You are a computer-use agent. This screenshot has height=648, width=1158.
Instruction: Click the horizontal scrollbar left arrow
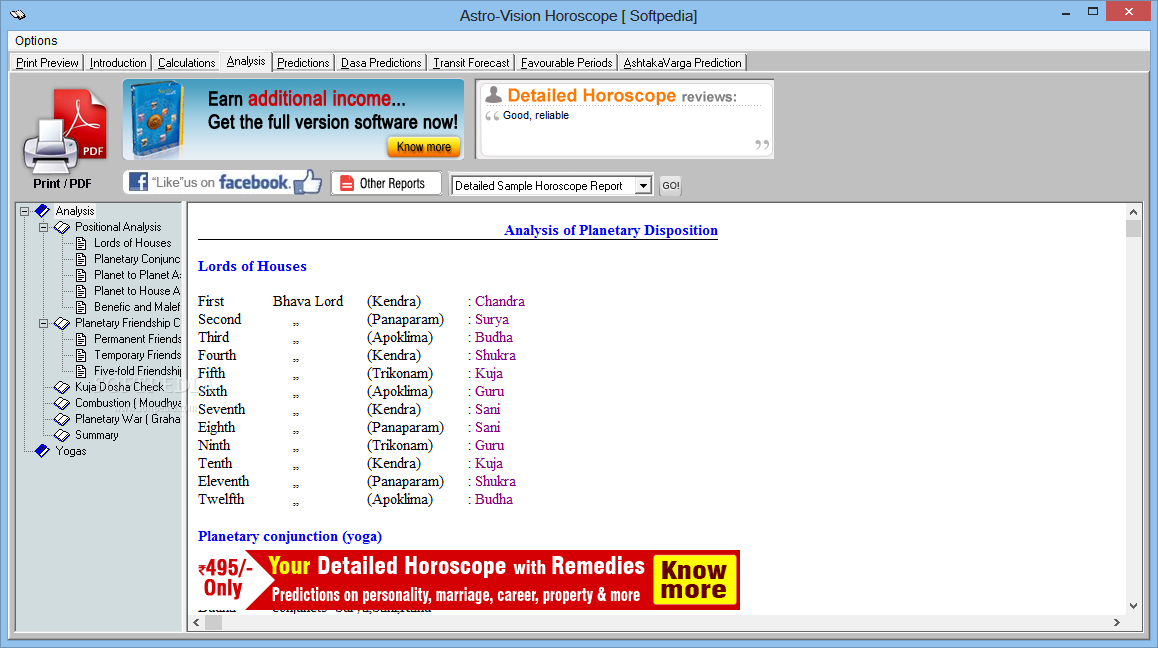196,623
